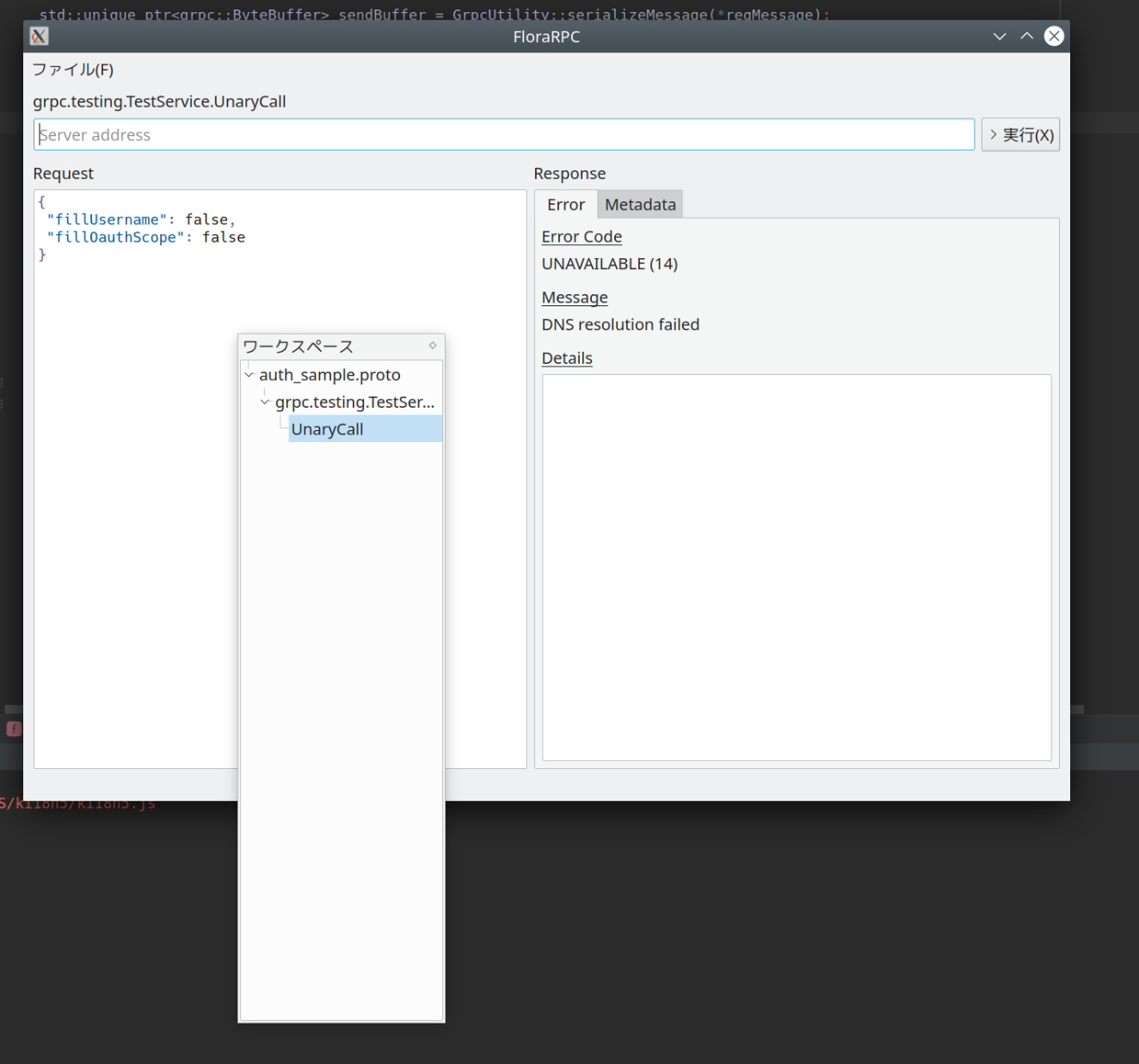Click the ワークスペース panel title bar
Image resolution: width=1139 pixels, height=1064 pixels.
pos(327,347)
